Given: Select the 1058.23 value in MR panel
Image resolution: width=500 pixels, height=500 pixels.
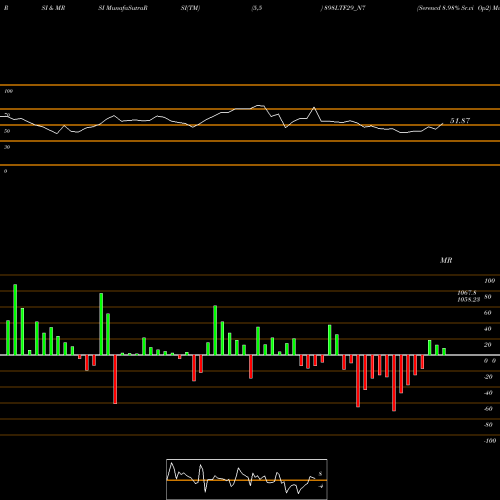Looking at the screenshot, I should (x=468, y=299).
